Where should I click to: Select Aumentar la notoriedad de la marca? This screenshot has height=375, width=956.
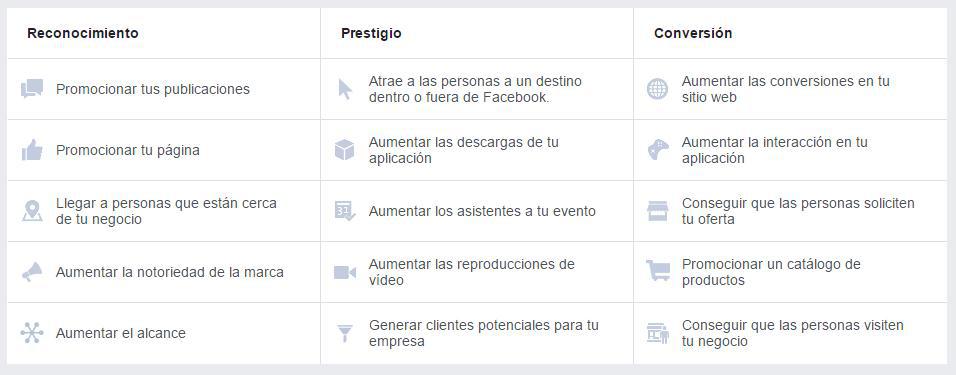click(169, 272)
